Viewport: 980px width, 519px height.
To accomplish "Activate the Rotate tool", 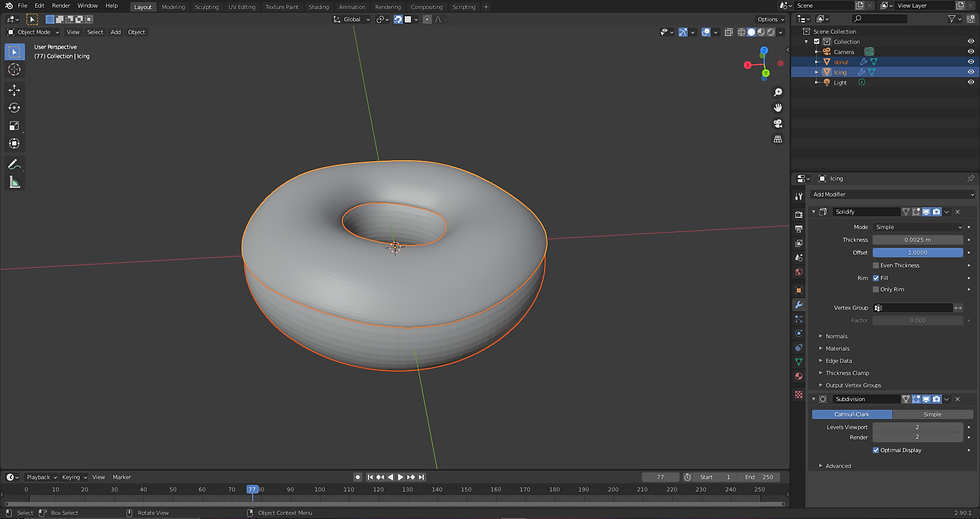I will tap(14, 108).
